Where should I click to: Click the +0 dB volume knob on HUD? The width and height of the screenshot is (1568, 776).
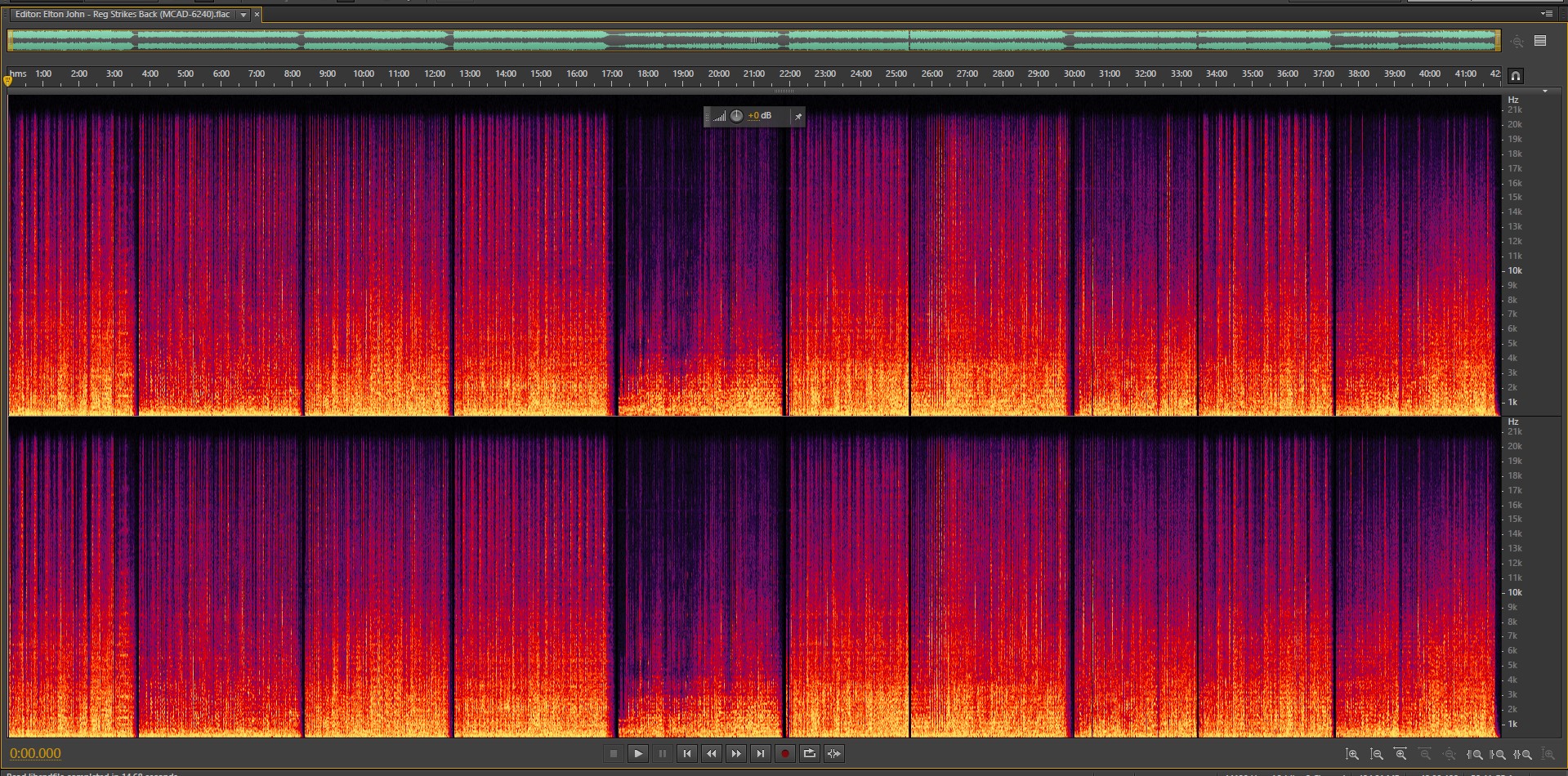pos(736,116)
